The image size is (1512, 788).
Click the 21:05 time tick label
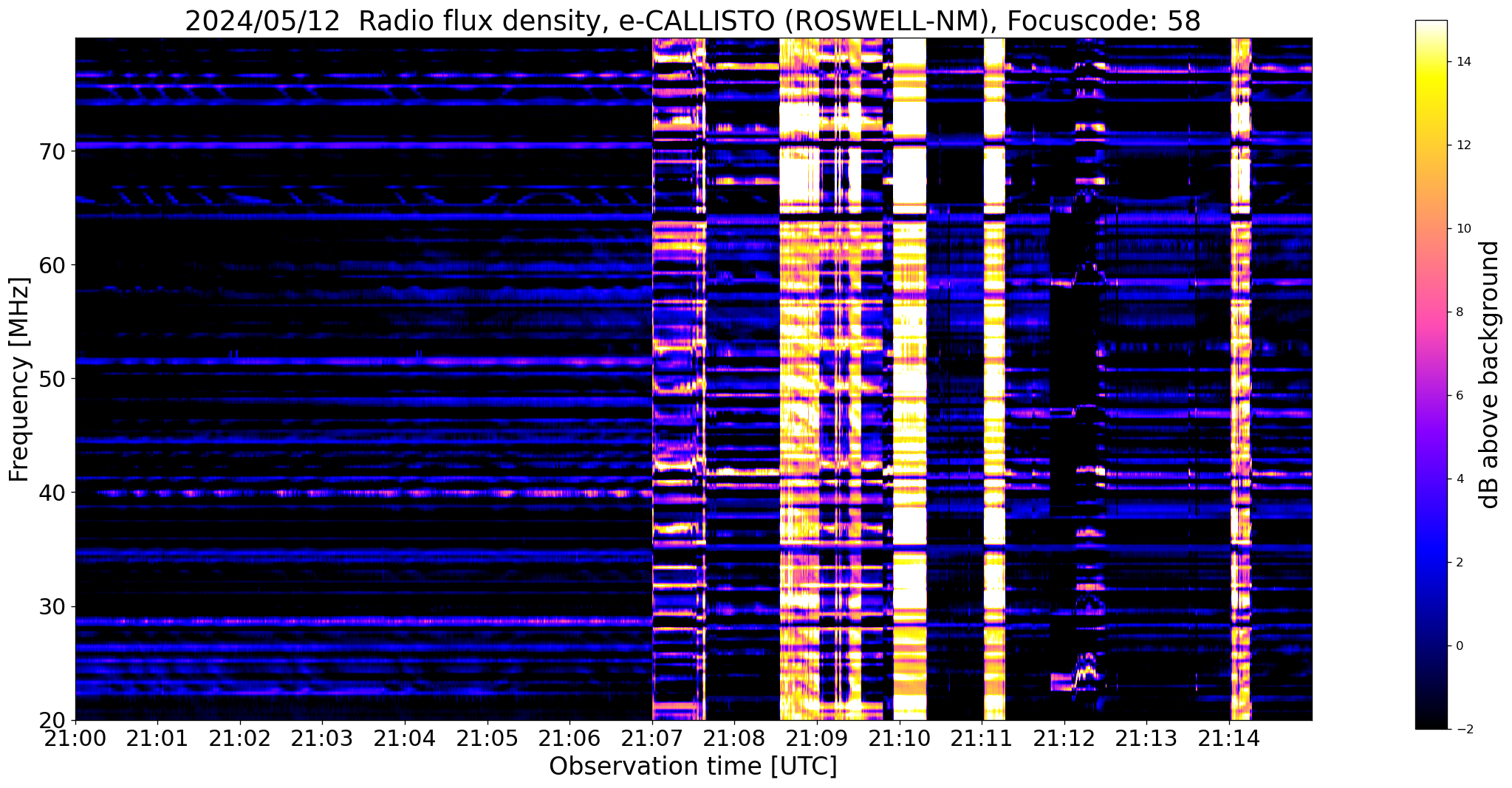tap(488, 738)
